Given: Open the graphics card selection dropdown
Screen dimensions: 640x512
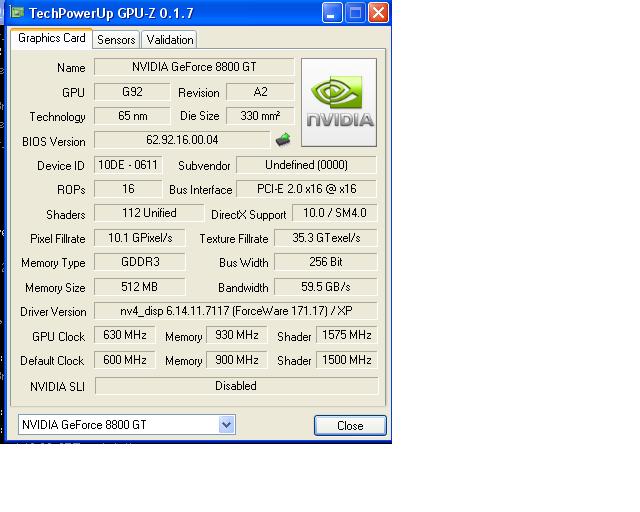Looking at the screenshot, I should [x=227, y=425].
